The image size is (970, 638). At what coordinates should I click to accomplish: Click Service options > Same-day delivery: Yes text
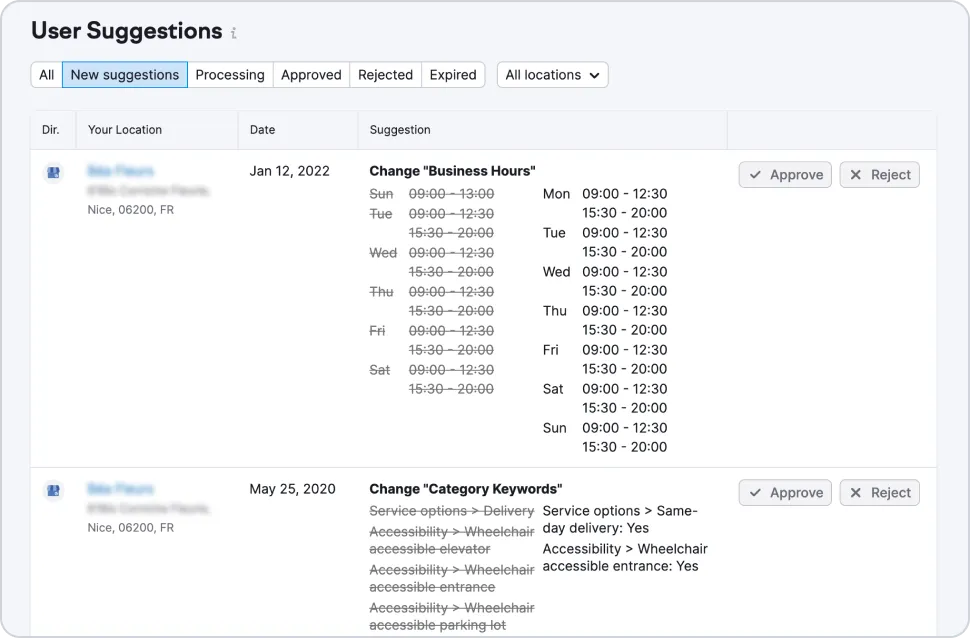pyautogui.click(x=620, y=520)
